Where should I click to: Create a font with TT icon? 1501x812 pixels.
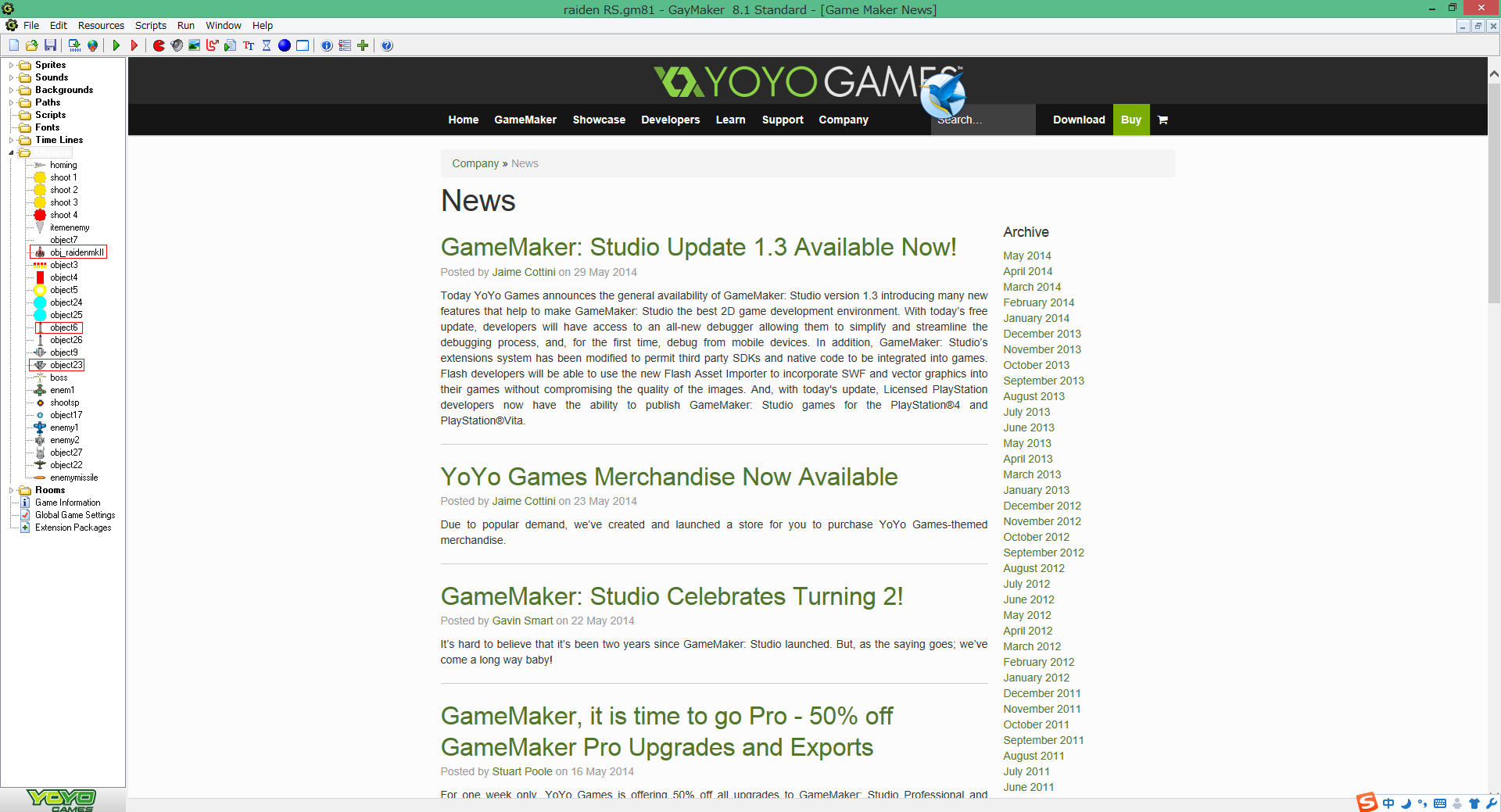click(x=249, y=45)
